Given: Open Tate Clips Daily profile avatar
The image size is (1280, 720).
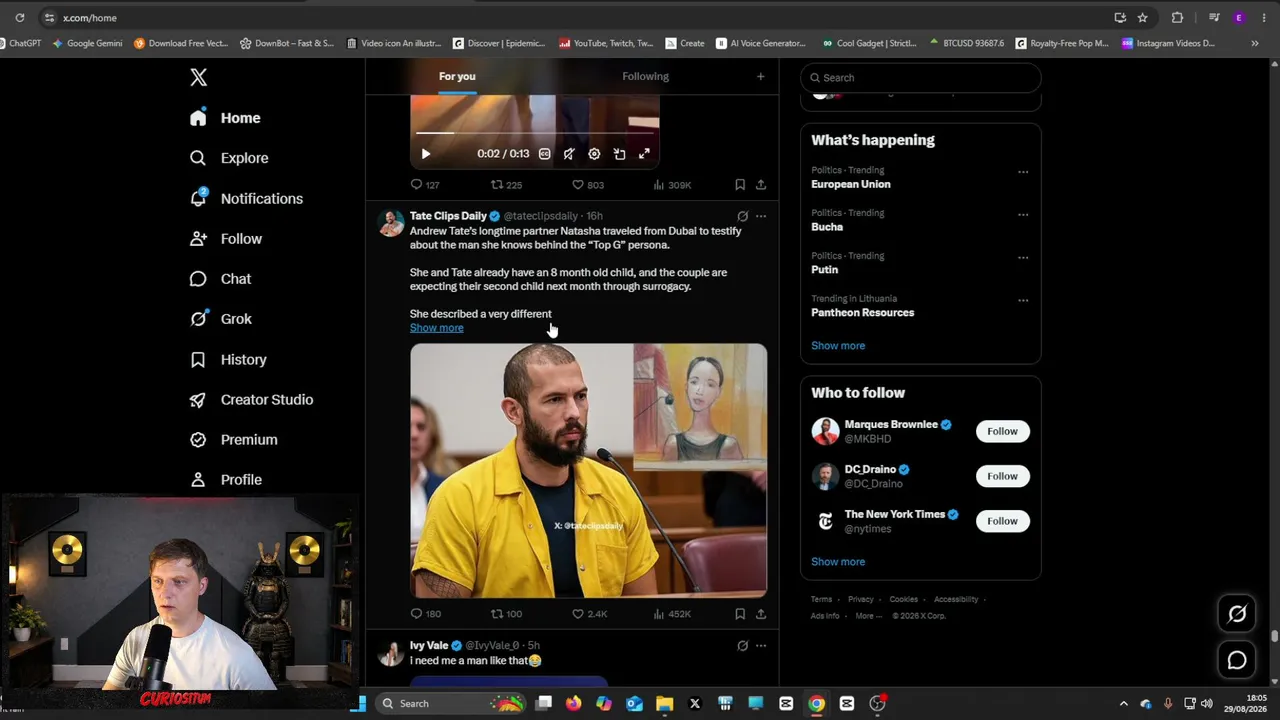Looking at the screenshot, I should (x=391, y=223).
